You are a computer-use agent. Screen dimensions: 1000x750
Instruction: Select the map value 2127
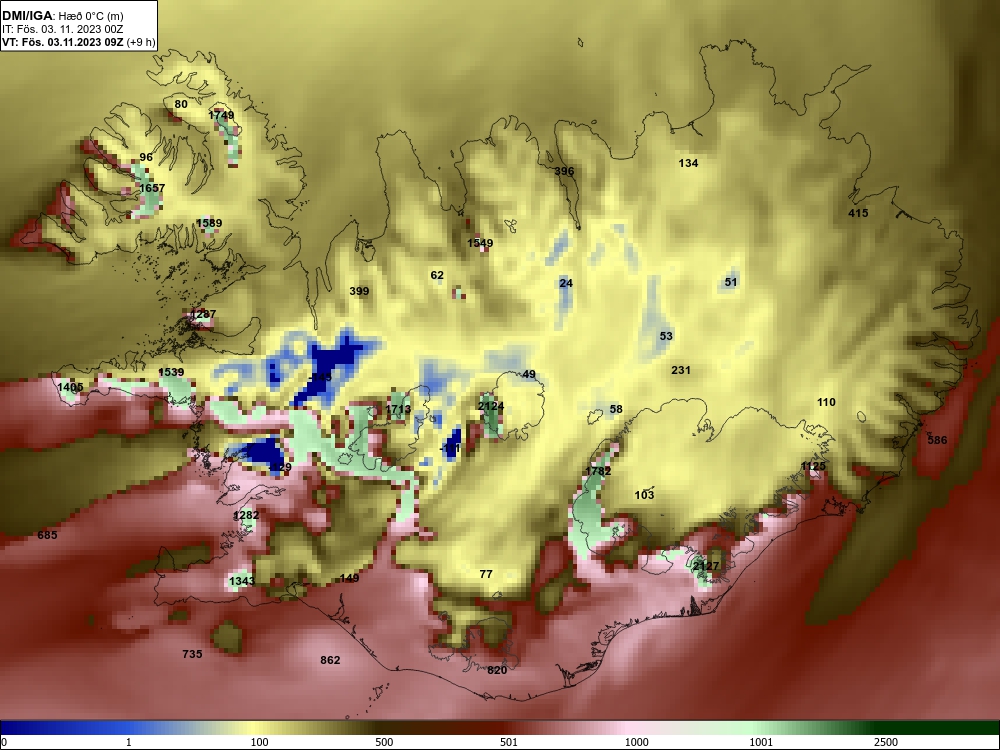pyautogui.click(x=706, y=566)
